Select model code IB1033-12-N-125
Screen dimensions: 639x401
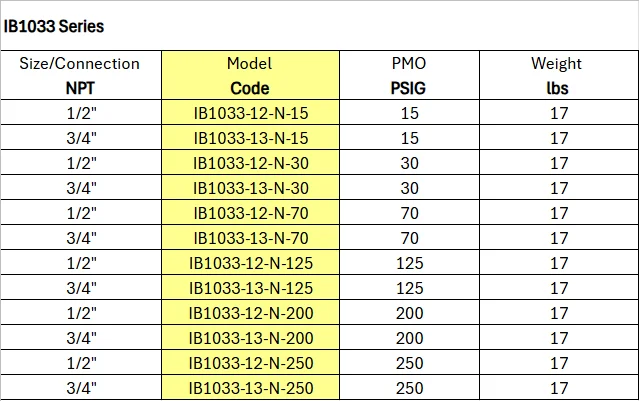click(250, 263)
